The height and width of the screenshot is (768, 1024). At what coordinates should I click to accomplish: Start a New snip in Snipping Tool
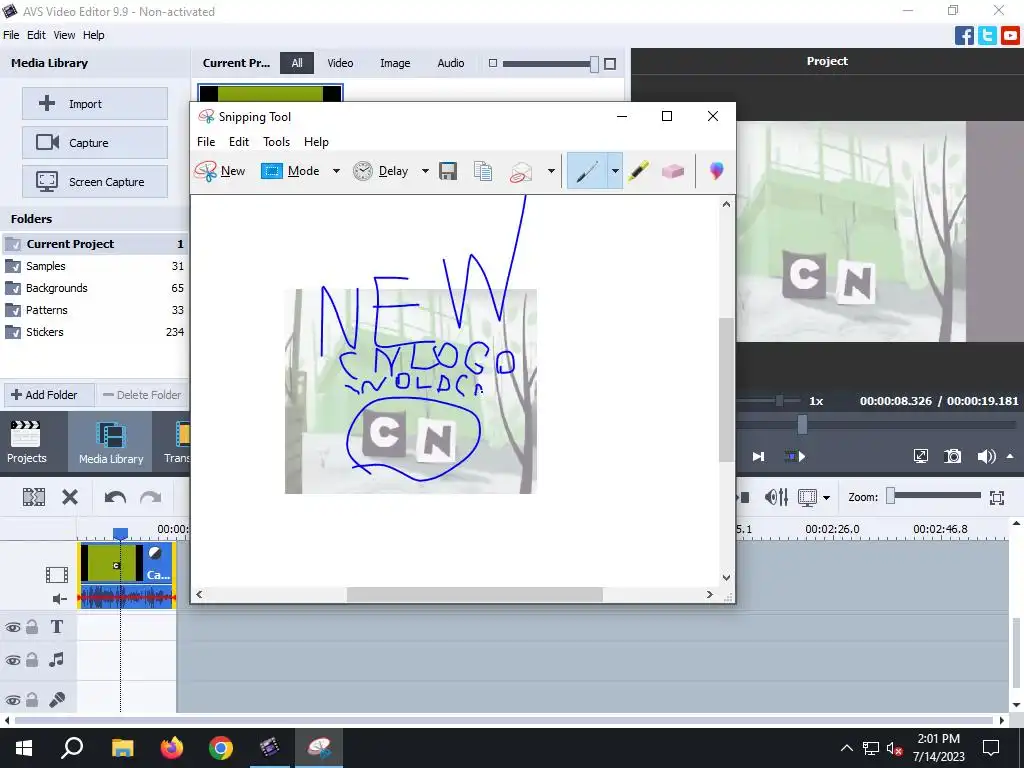pos(220,171)
